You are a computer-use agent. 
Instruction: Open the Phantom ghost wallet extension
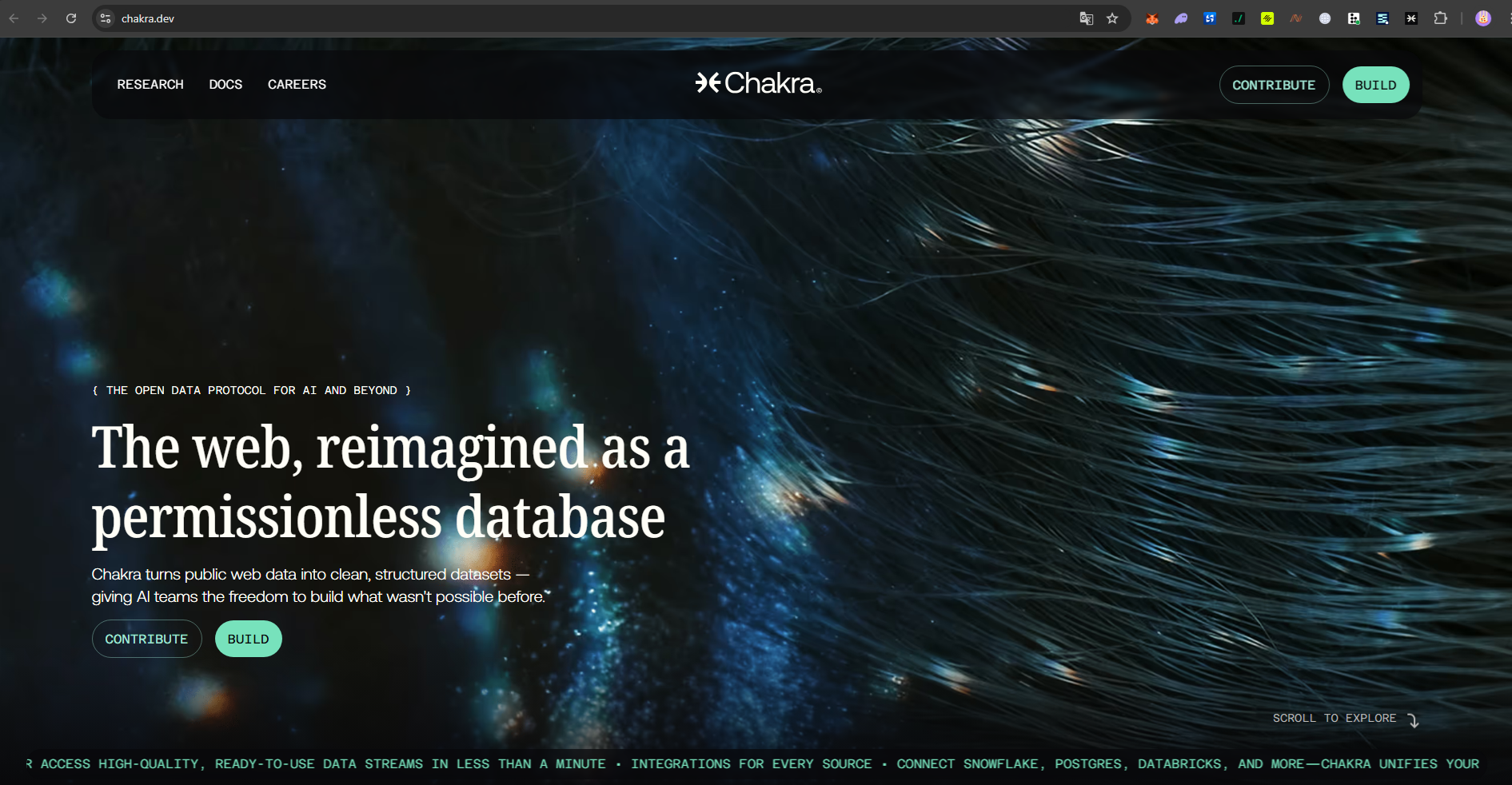tap(1181, 18)
